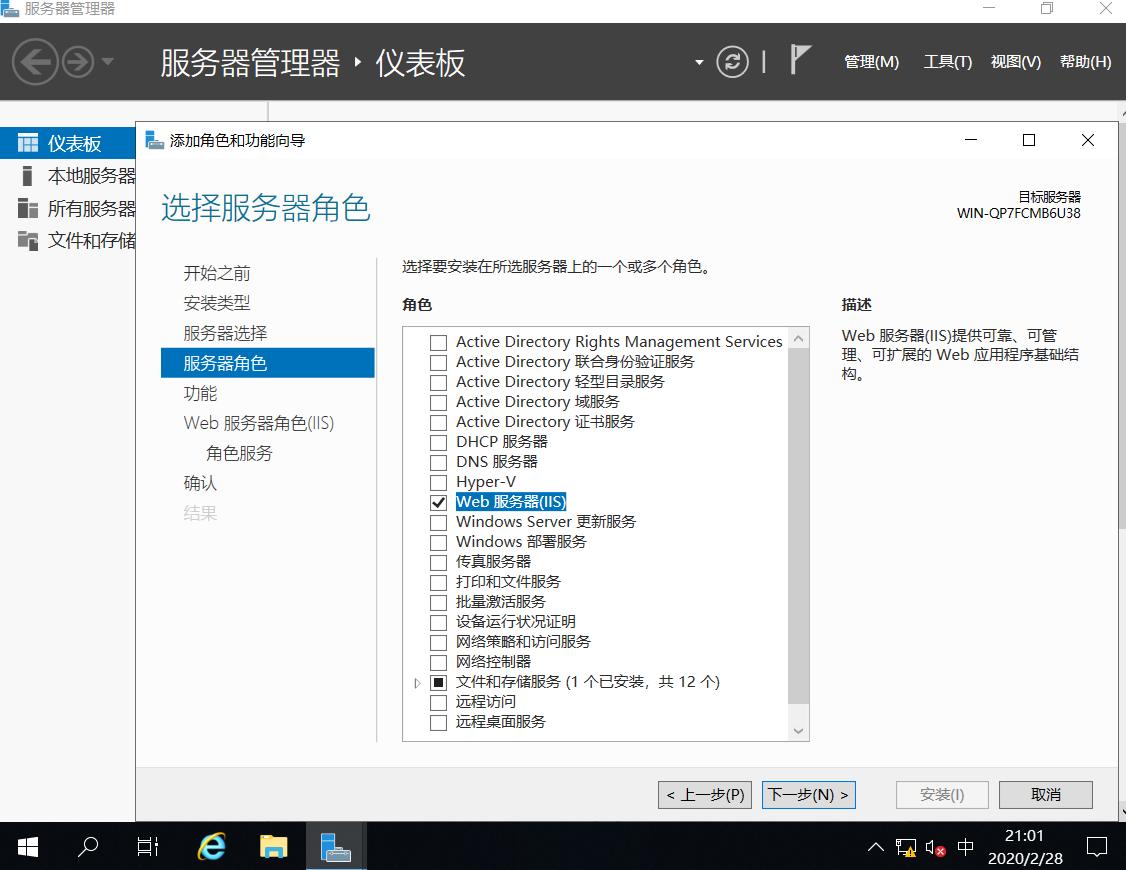This screenshot has height=870, width=1126.
Task: Refresh Server Manager with the refresh icon
Action: point(733,62)
